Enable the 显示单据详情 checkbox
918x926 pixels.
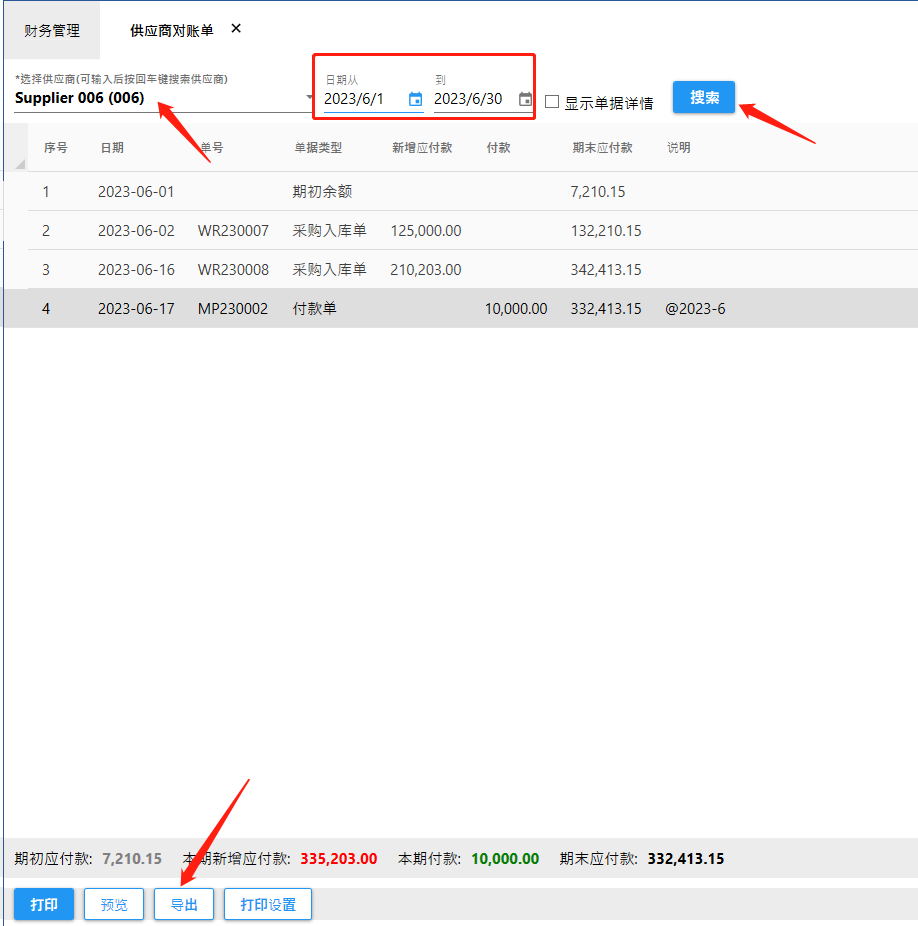click(552, 102)
